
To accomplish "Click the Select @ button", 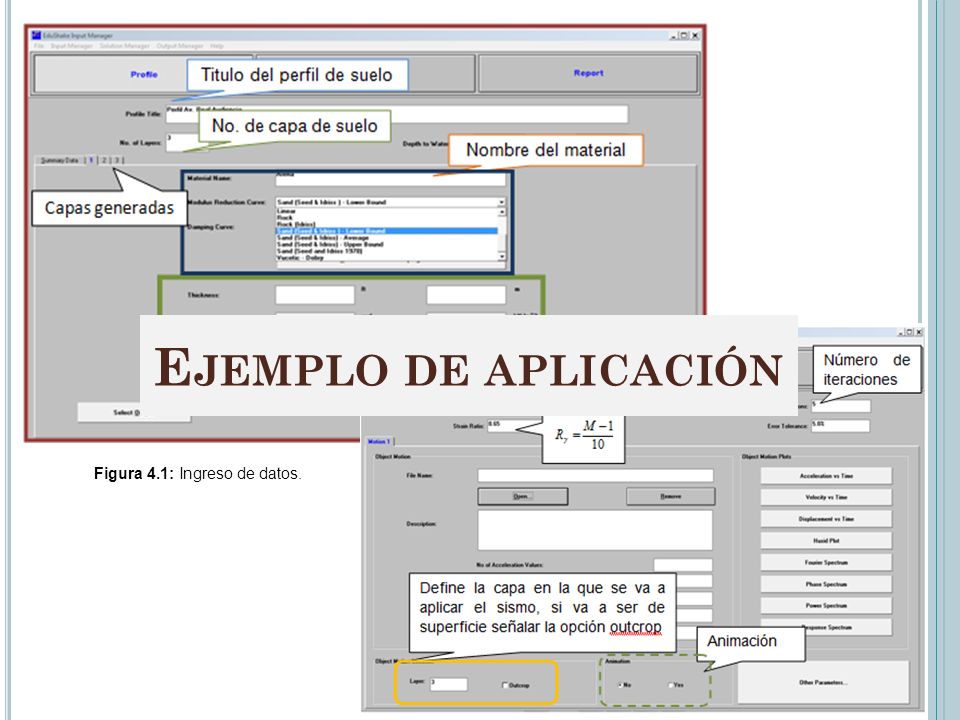I will click(x=133, y=413).
